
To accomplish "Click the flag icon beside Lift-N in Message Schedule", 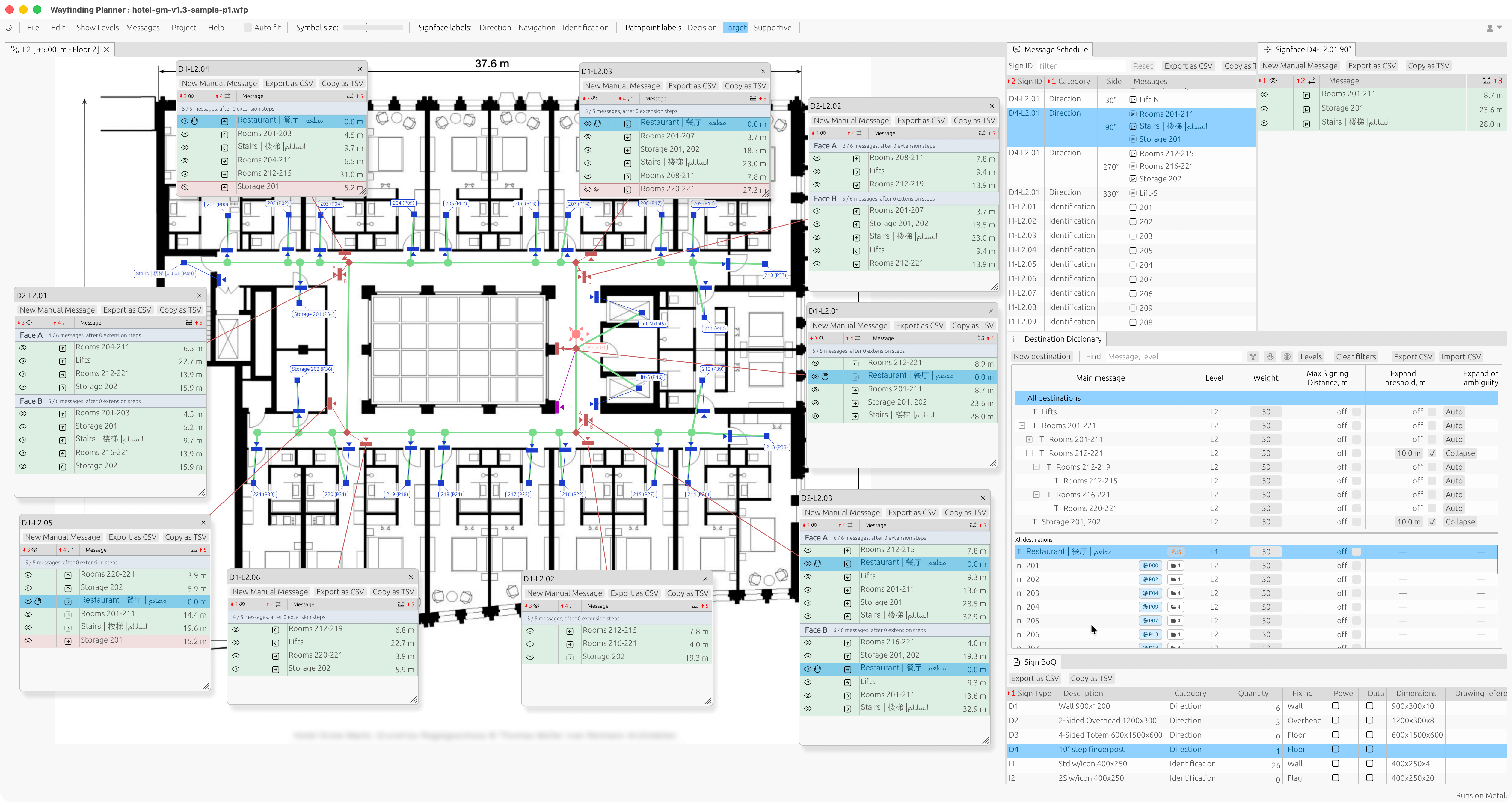I will pyautogui.click(x=1134, y=100).
